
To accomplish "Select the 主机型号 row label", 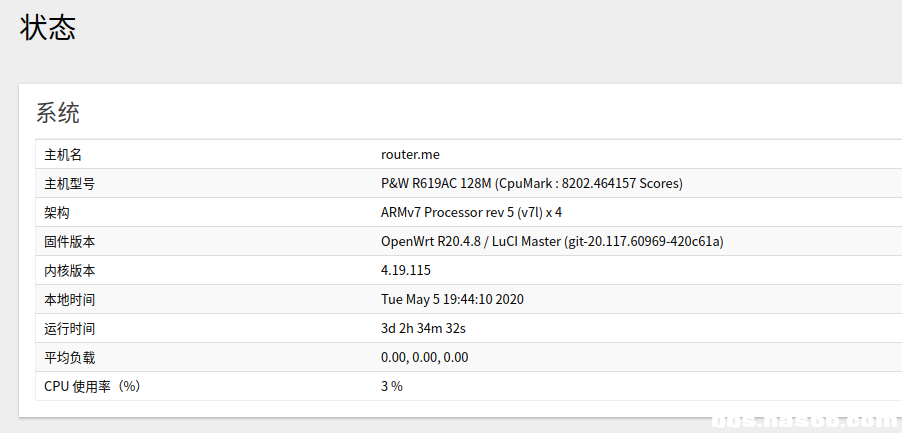I will [x=70, y=184].
